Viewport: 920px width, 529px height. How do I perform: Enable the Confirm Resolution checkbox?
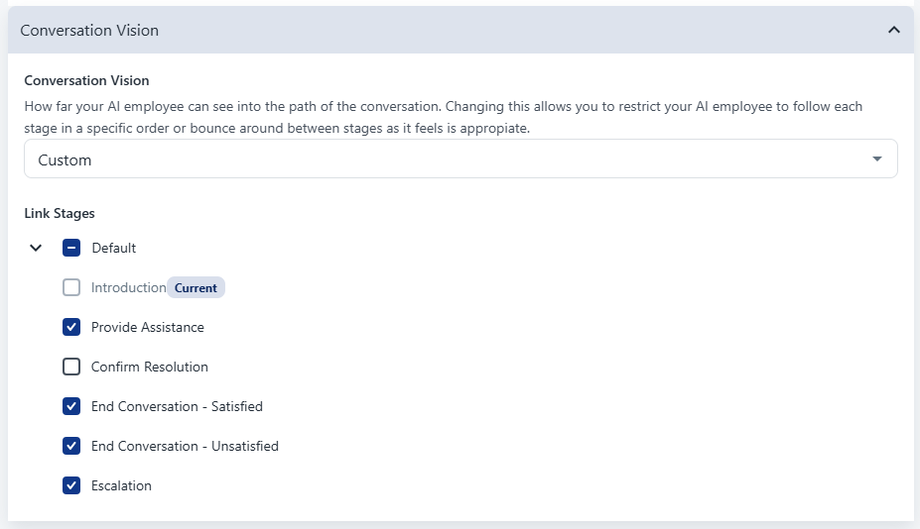click(x=71, y=367)
